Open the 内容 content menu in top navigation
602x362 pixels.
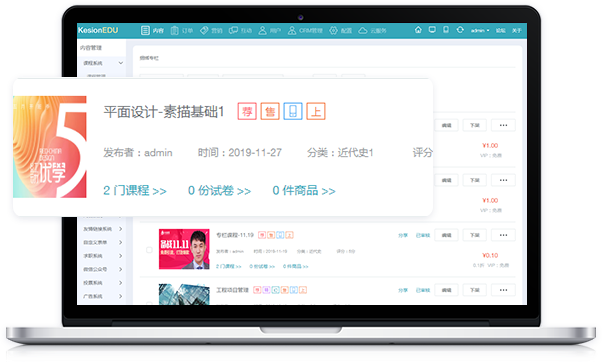pyautogui.click(x=152, y=30)
